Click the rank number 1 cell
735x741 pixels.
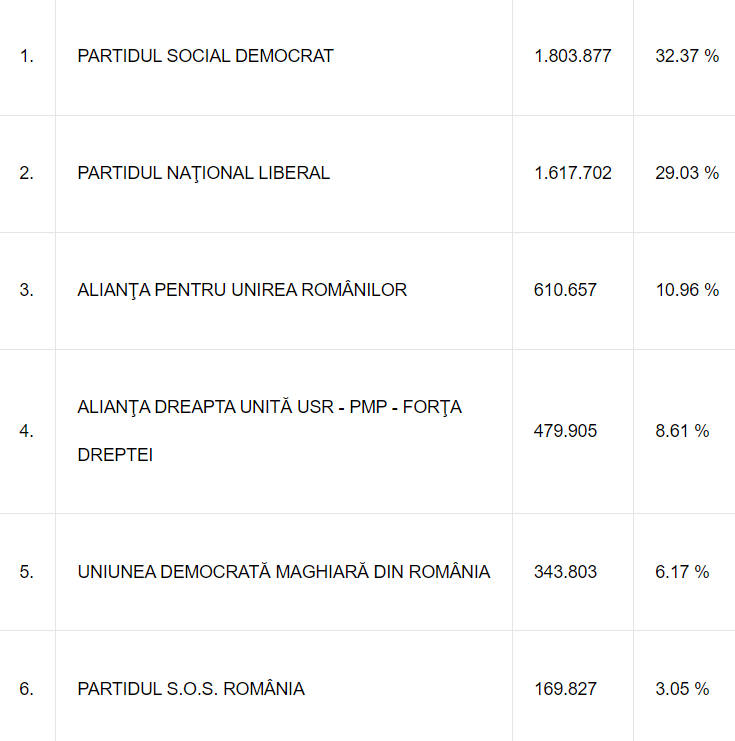(26, 56)
